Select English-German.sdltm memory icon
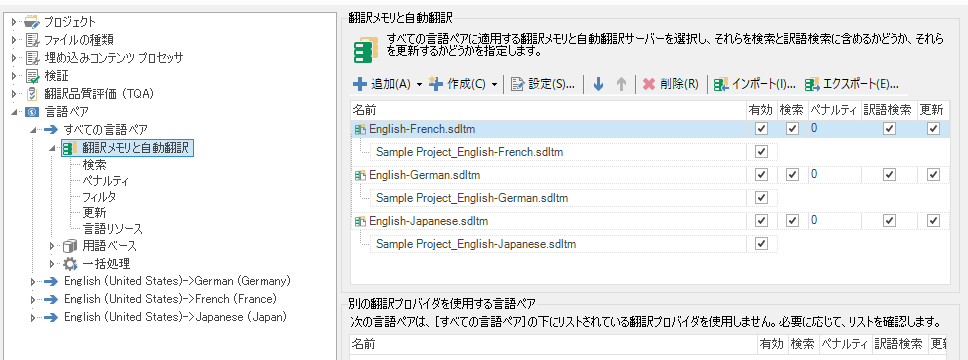This screenshot has height=360, width=968. [361, 176]
